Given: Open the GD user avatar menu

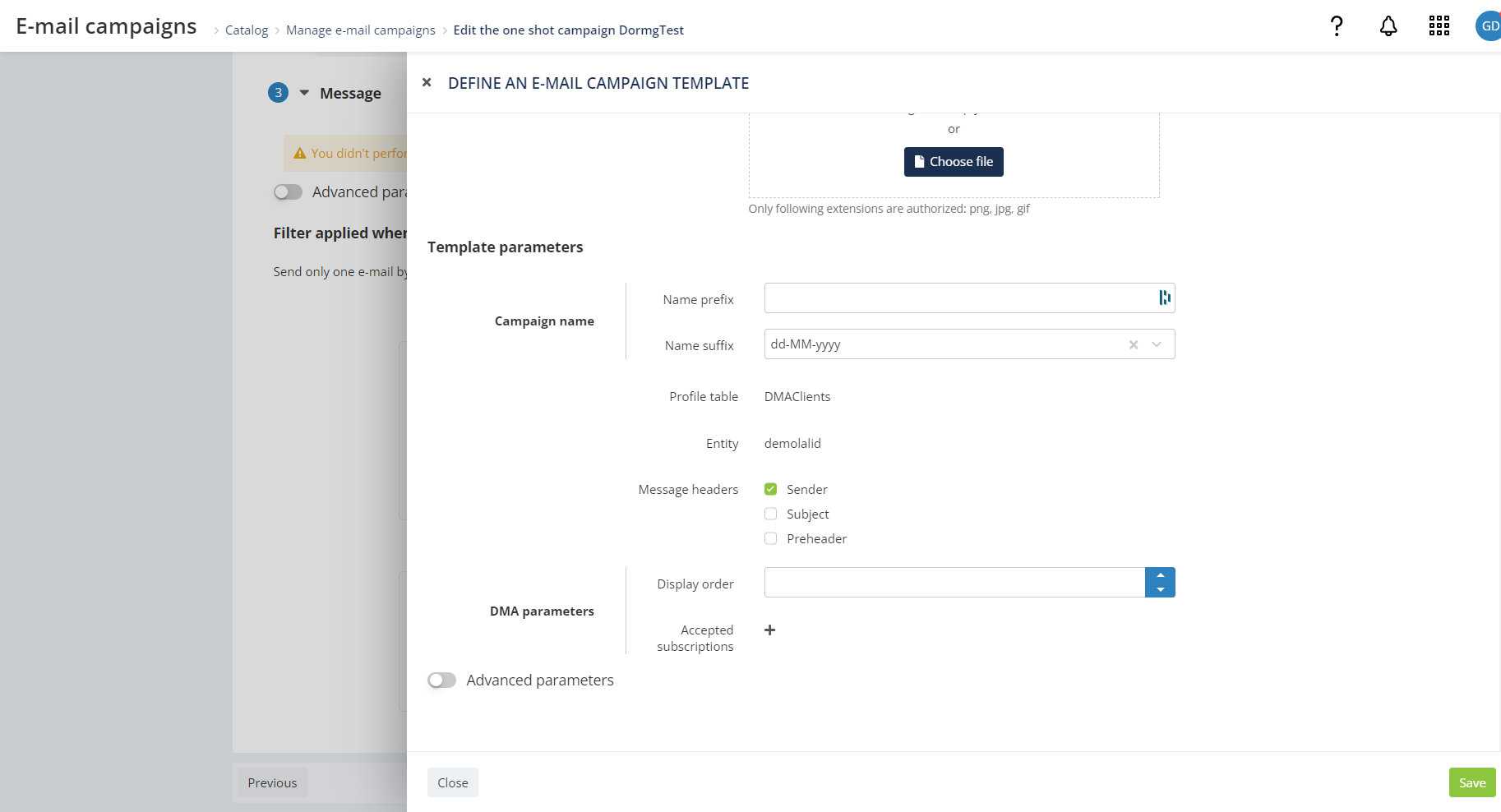Looking at the screenshot, I should coord(1489,26).
